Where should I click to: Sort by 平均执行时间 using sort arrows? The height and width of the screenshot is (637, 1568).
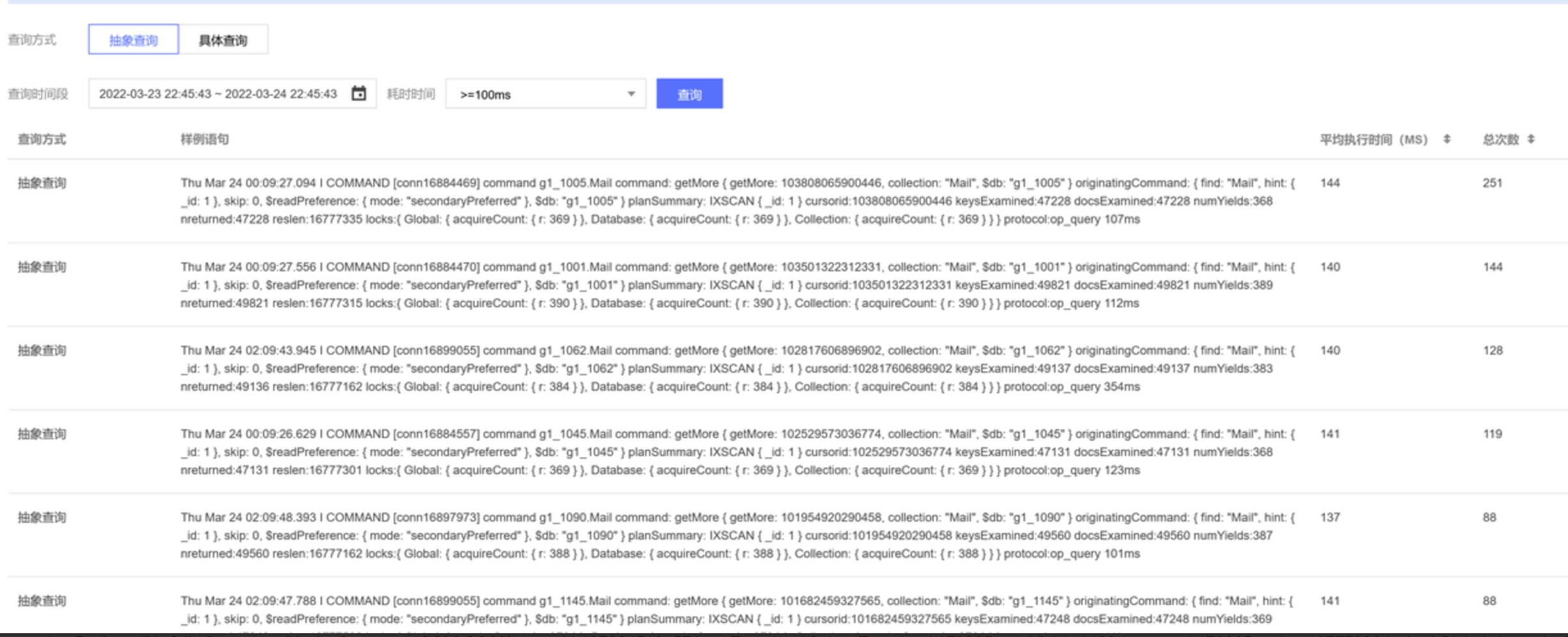pos(1447,139)
